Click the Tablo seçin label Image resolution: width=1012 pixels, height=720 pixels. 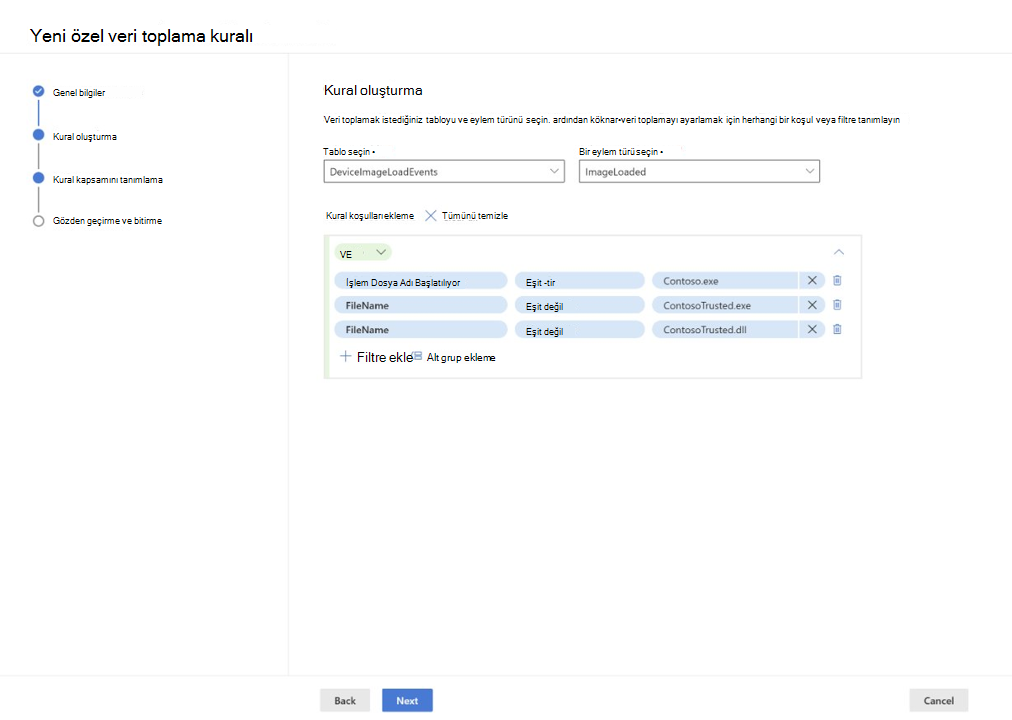coord(349,152)
